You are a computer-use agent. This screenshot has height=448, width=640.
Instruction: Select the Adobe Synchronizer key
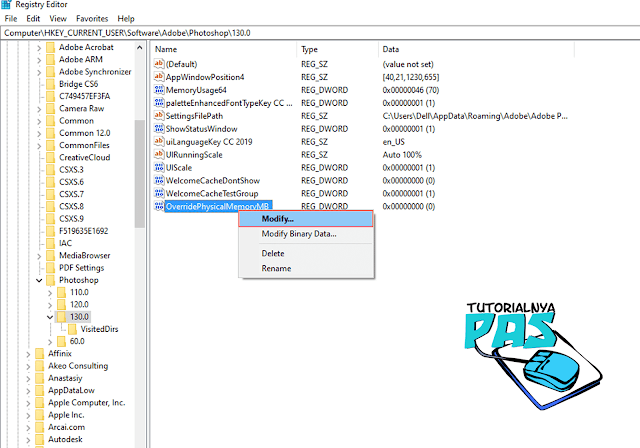click(95, 72)
